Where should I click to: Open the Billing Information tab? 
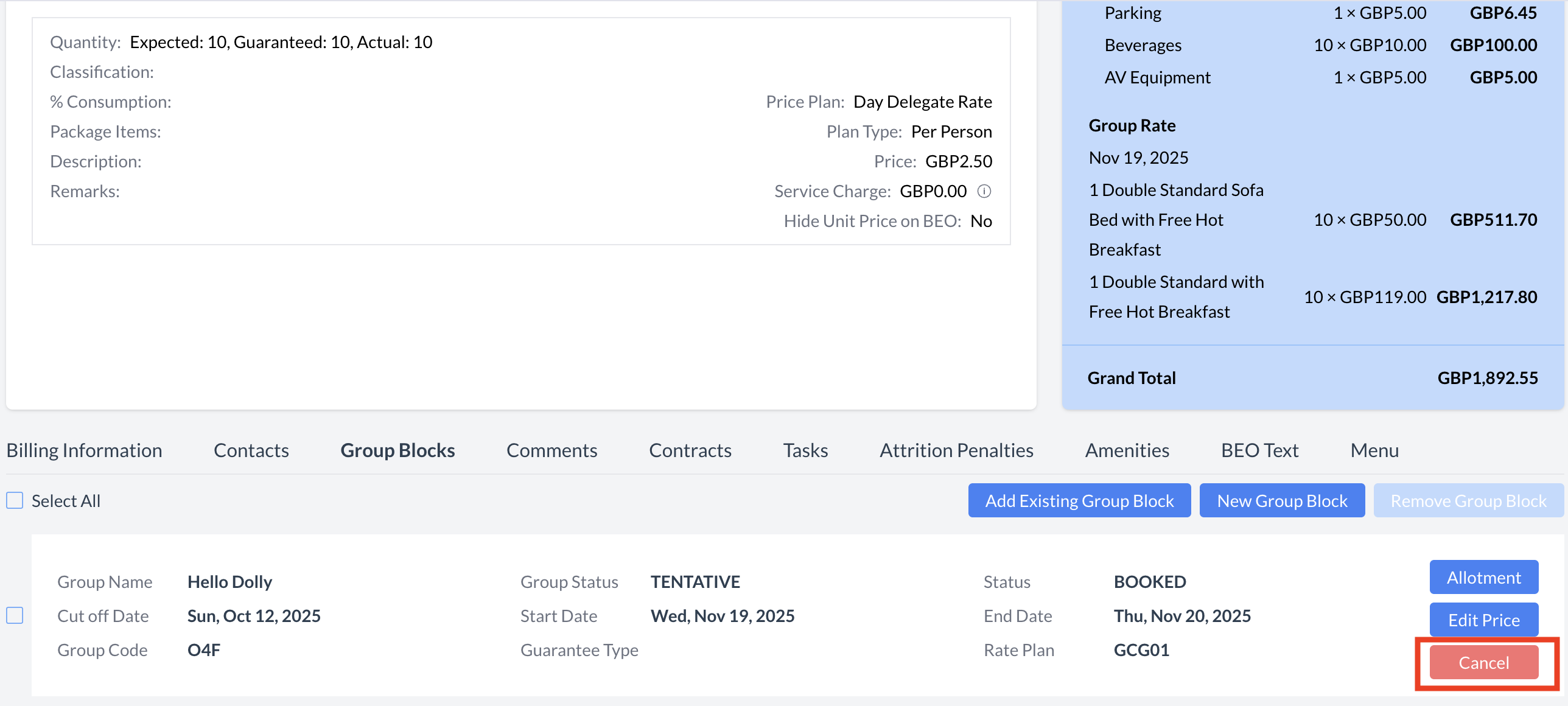[84, 450]
